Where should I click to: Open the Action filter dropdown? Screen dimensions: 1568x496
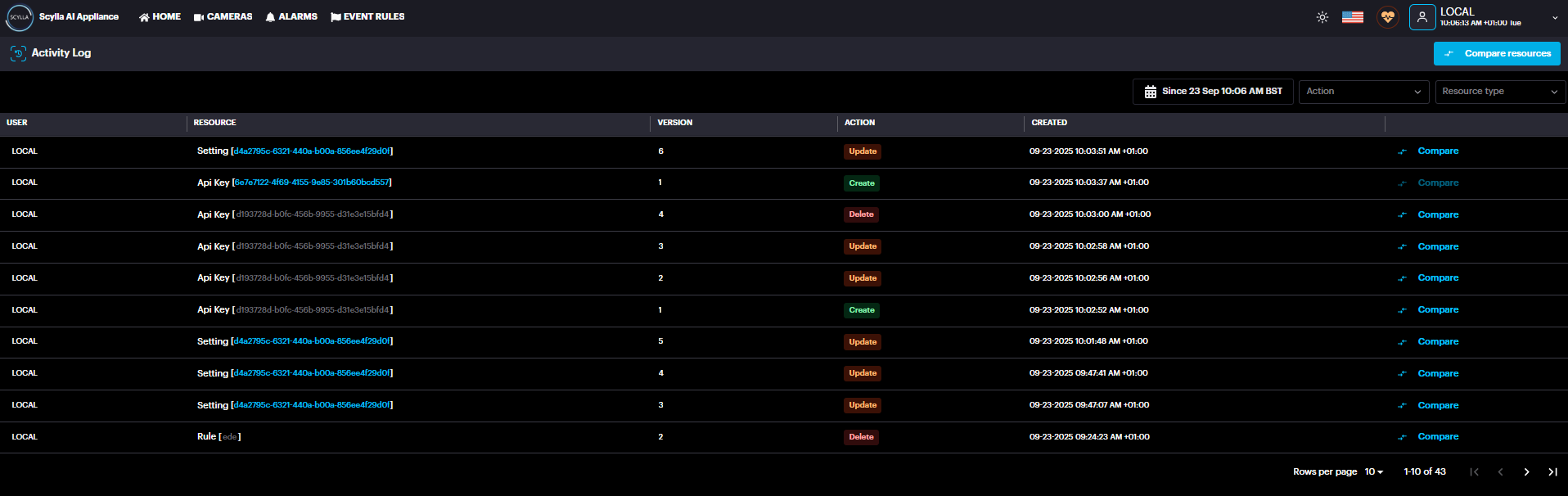[x=1363, y=92]
